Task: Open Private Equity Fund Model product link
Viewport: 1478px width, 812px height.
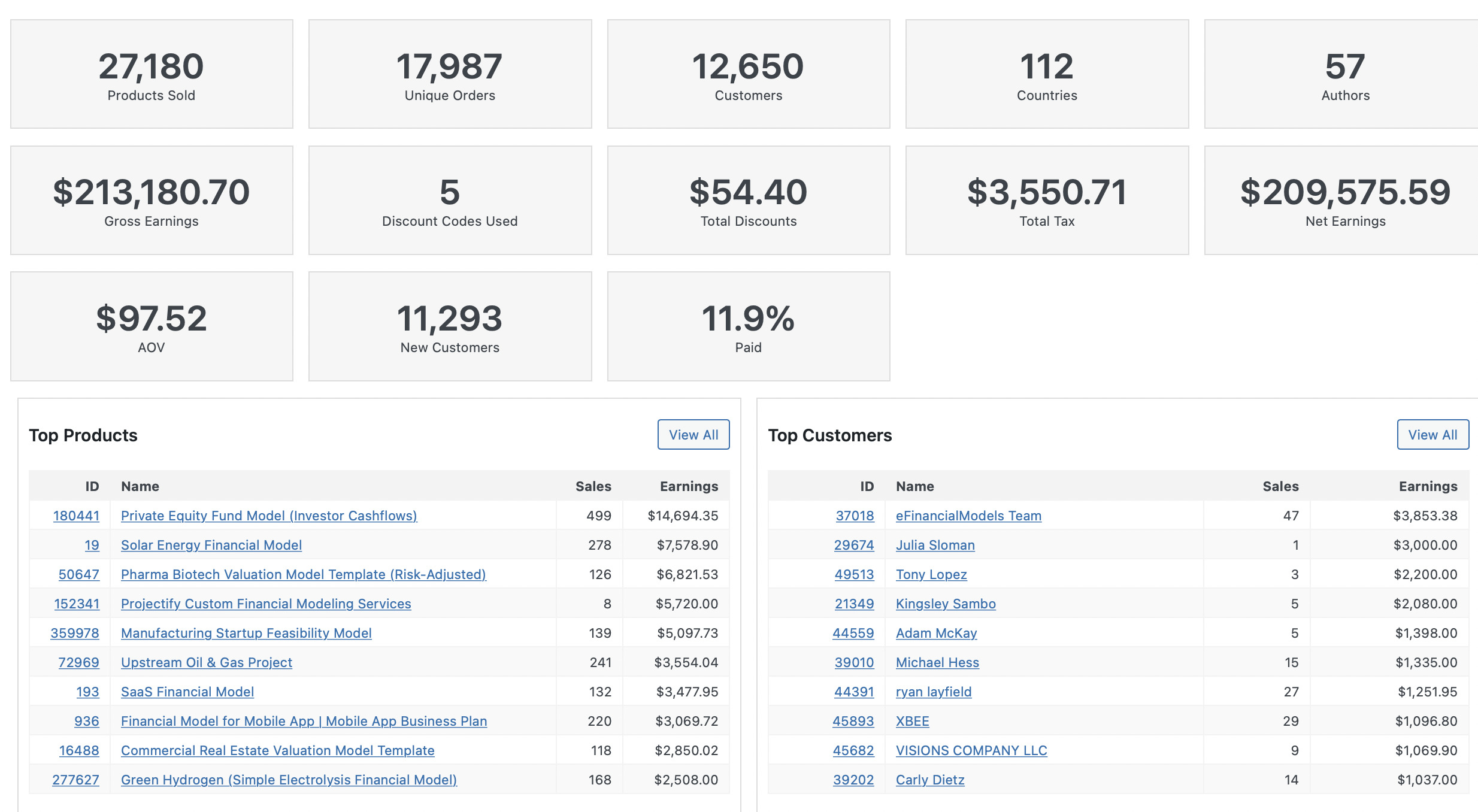Action: (x=268, y=516)
